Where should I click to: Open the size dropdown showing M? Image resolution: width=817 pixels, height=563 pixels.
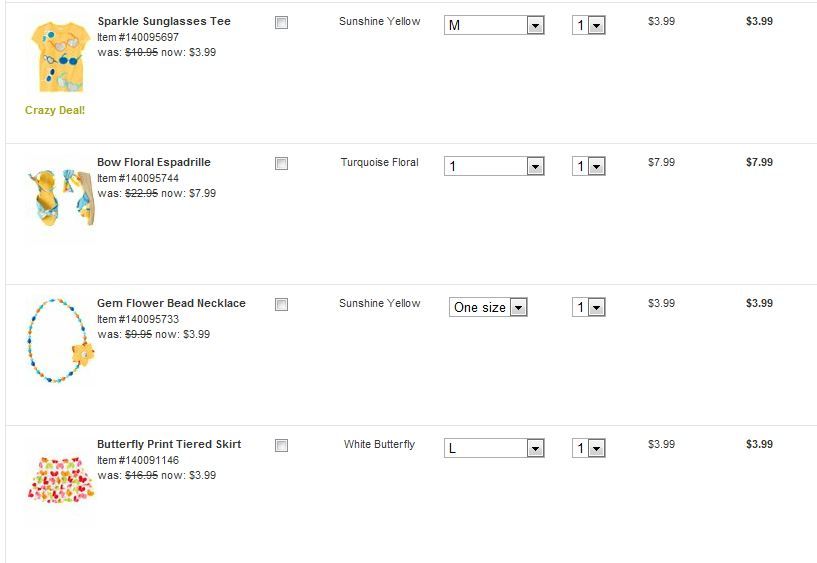tap(494, 25)
